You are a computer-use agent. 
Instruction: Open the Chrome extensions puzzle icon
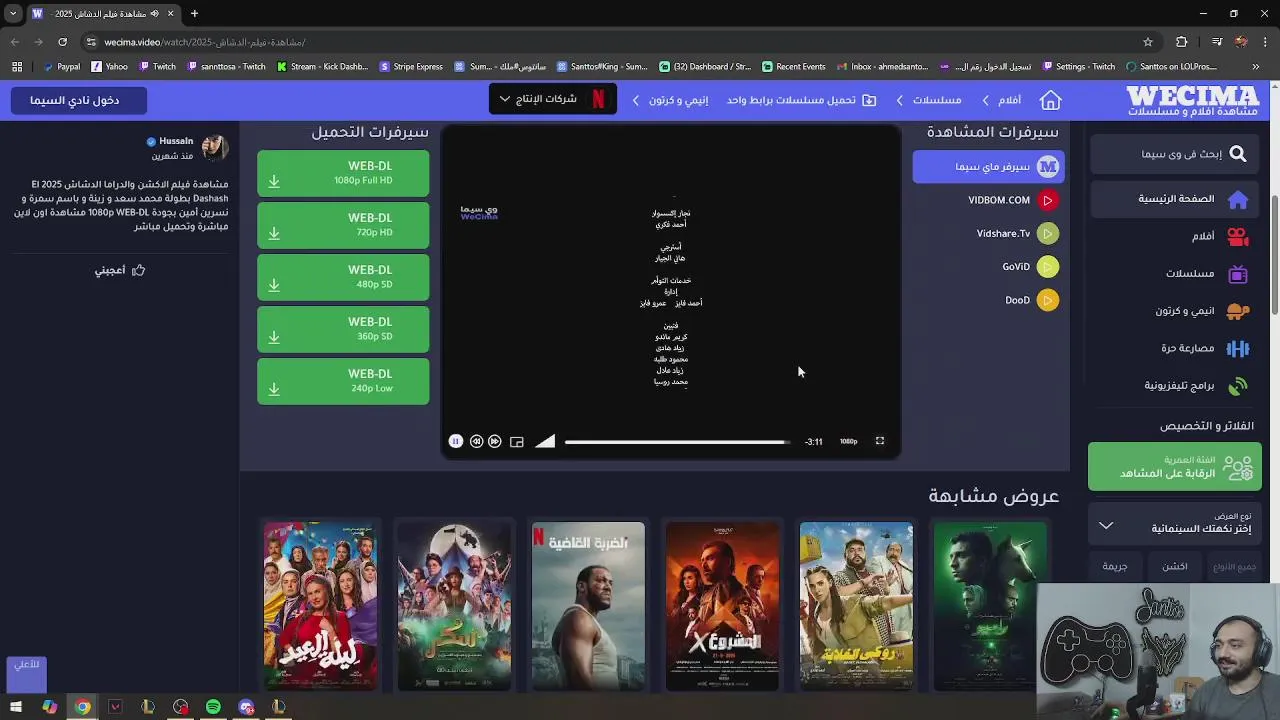(x=1182, y=42)
